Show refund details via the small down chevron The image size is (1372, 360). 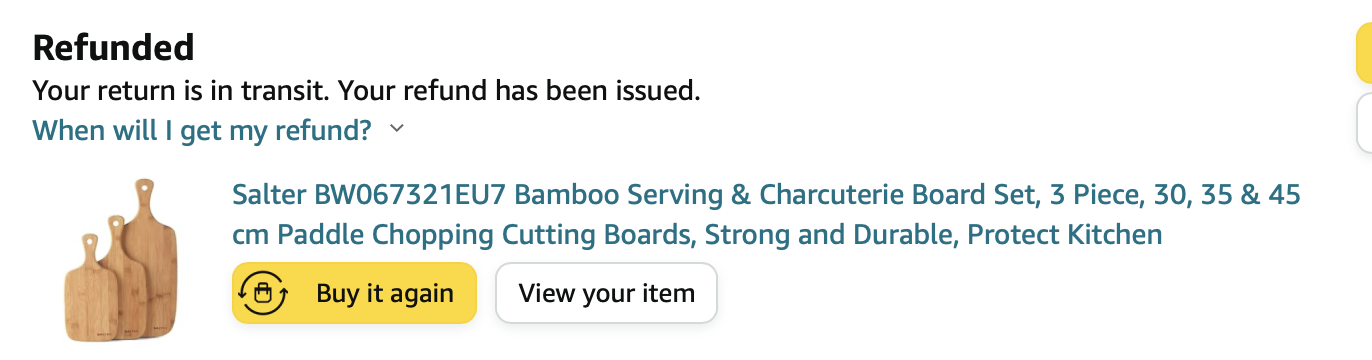click(396, 129)
